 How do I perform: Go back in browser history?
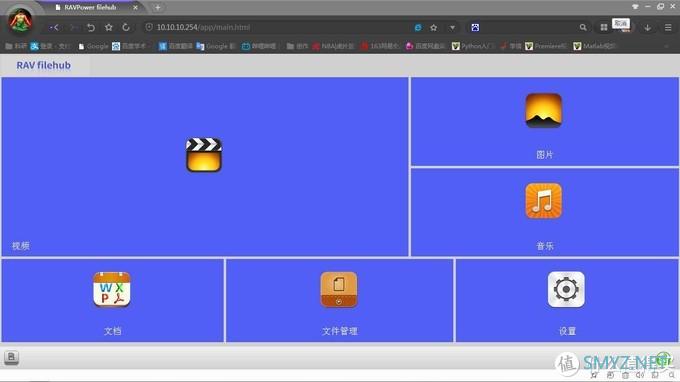(54, 27)
